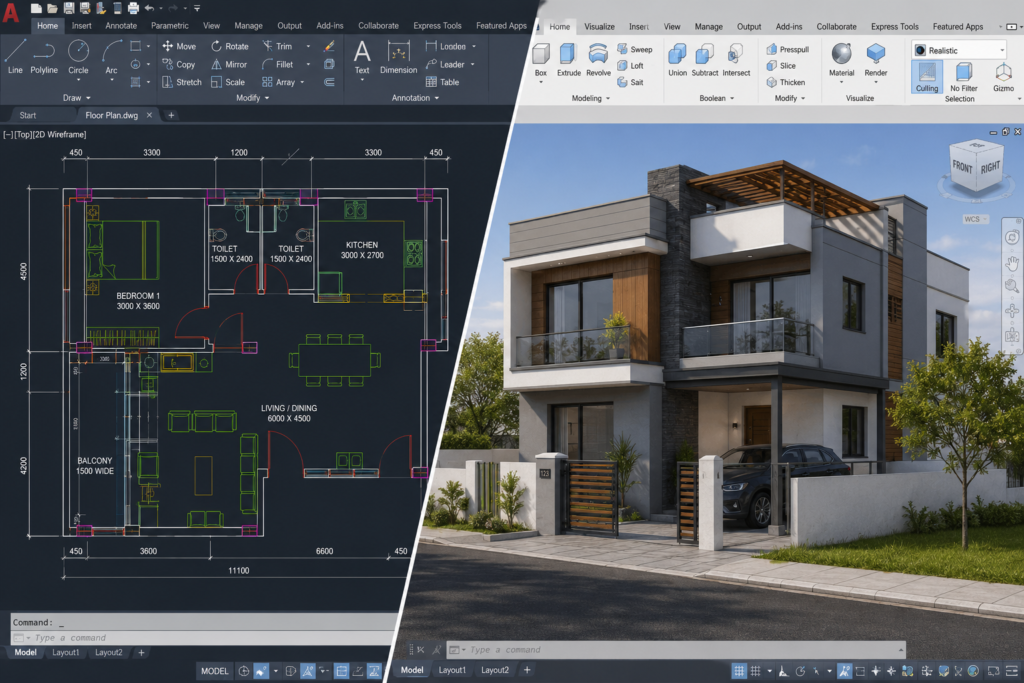Insert a Table from Annotation panel

coord(442,82)
